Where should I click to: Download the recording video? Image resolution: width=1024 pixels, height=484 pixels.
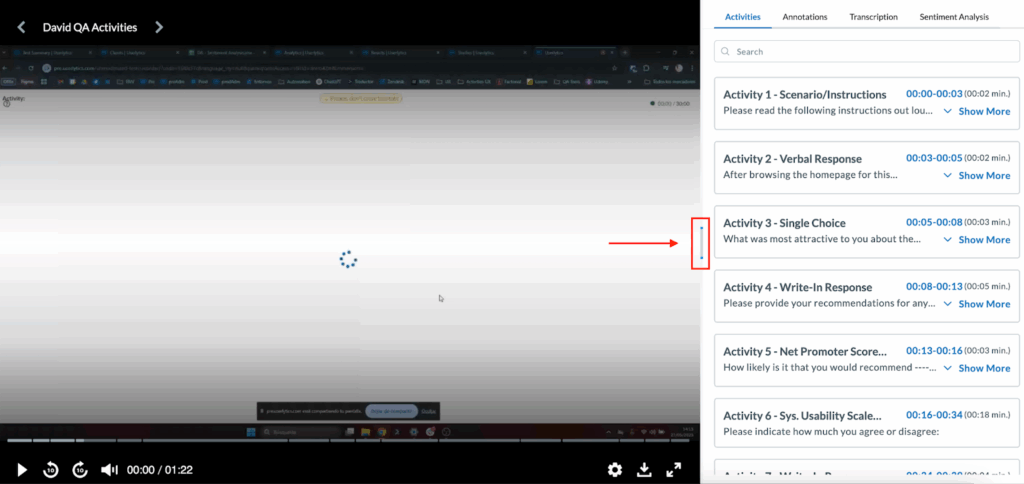[645, 469]
